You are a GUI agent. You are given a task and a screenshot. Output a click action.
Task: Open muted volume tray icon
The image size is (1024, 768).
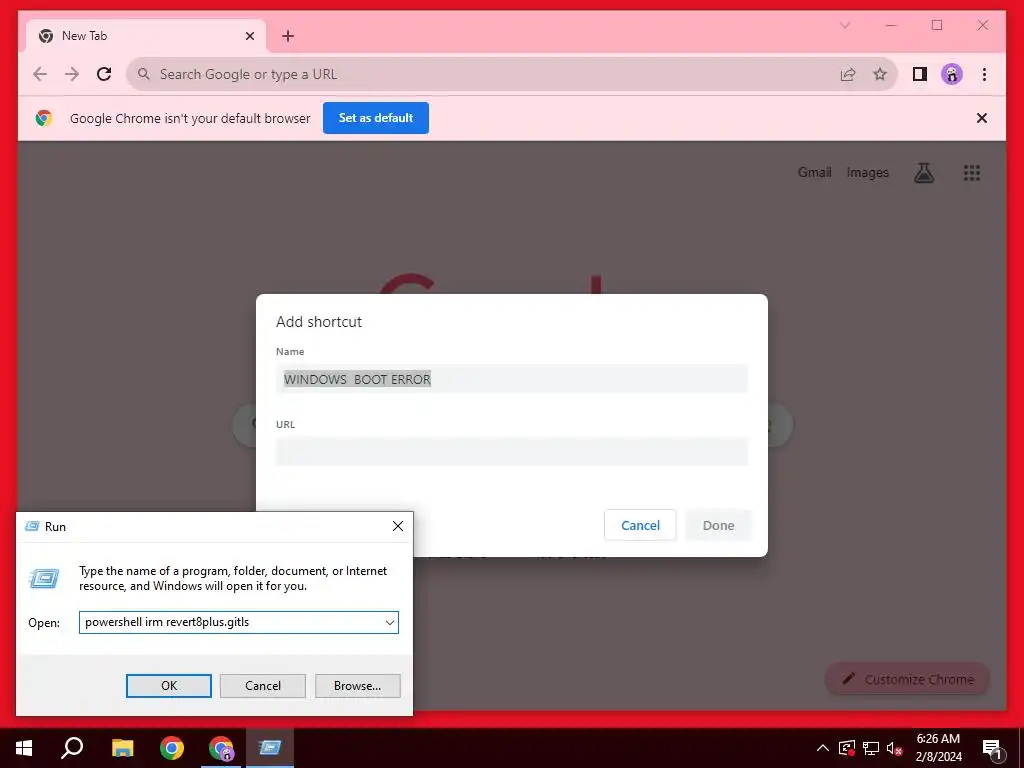(894, 748)
